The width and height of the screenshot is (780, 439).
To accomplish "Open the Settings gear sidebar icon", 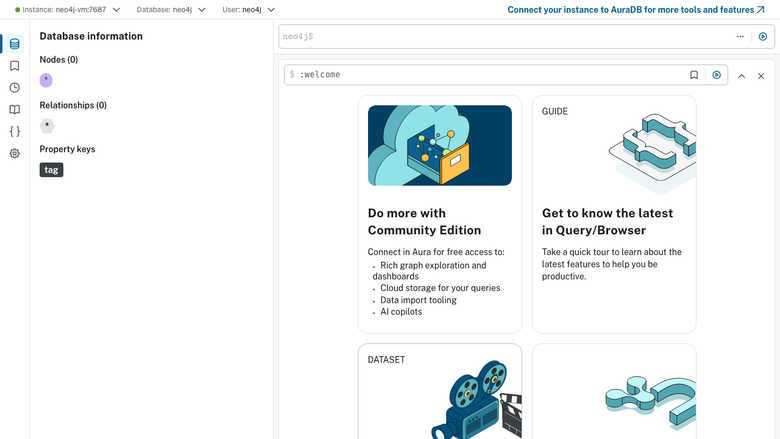I will [x=14, y=153].
